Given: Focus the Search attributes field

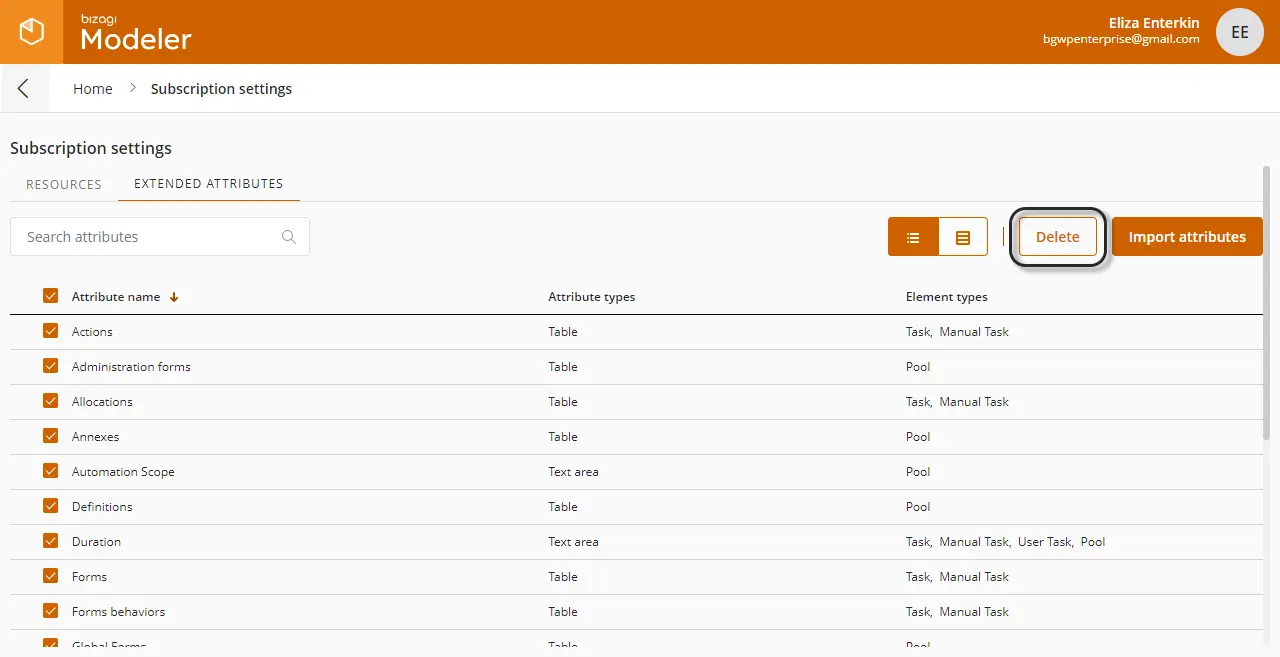Looking at the screenshot, I should tap(160, 237).
